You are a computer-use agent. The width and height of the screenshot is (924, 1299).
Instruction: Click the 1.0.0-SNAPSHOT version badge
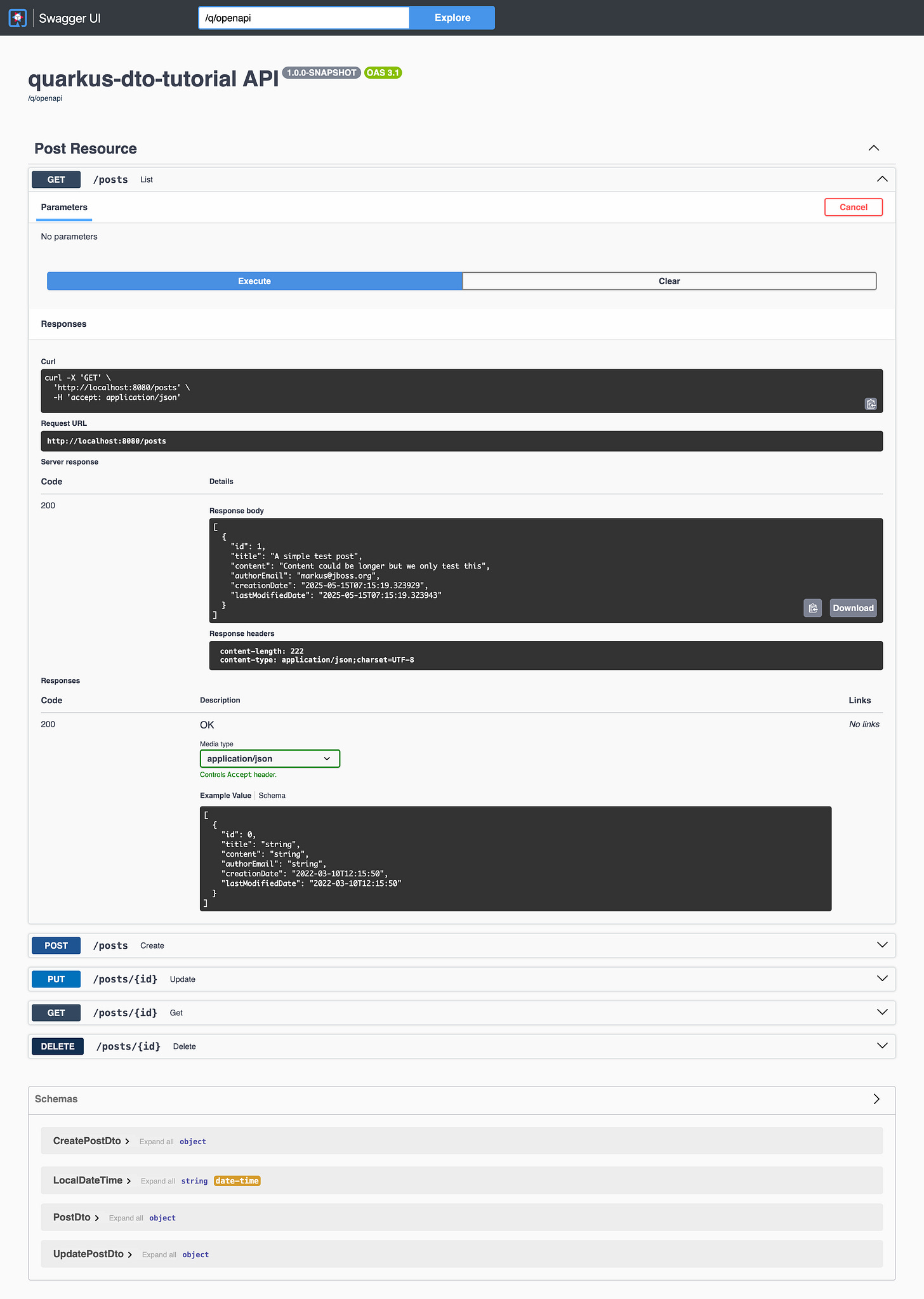coord(321,73)
